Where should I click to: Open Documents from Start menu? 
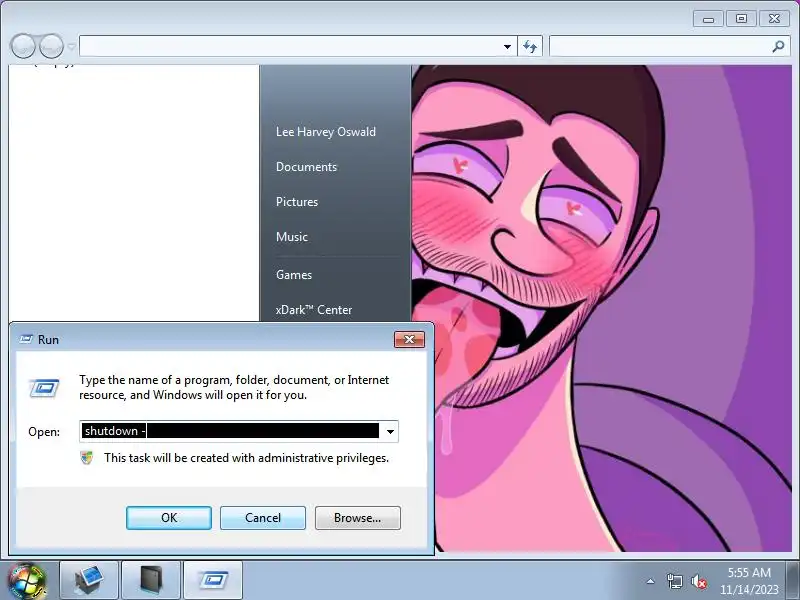pos(306,167)
